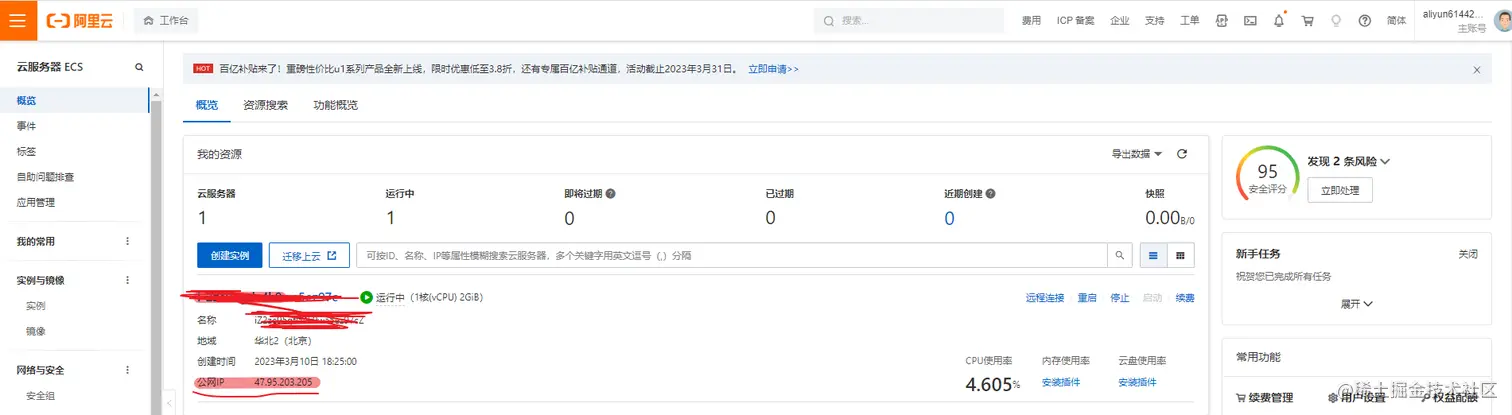The height and width of the screenshot is (415, 1512).
Task: Click the security score 95 gauge
Action: coord(1267,175)
